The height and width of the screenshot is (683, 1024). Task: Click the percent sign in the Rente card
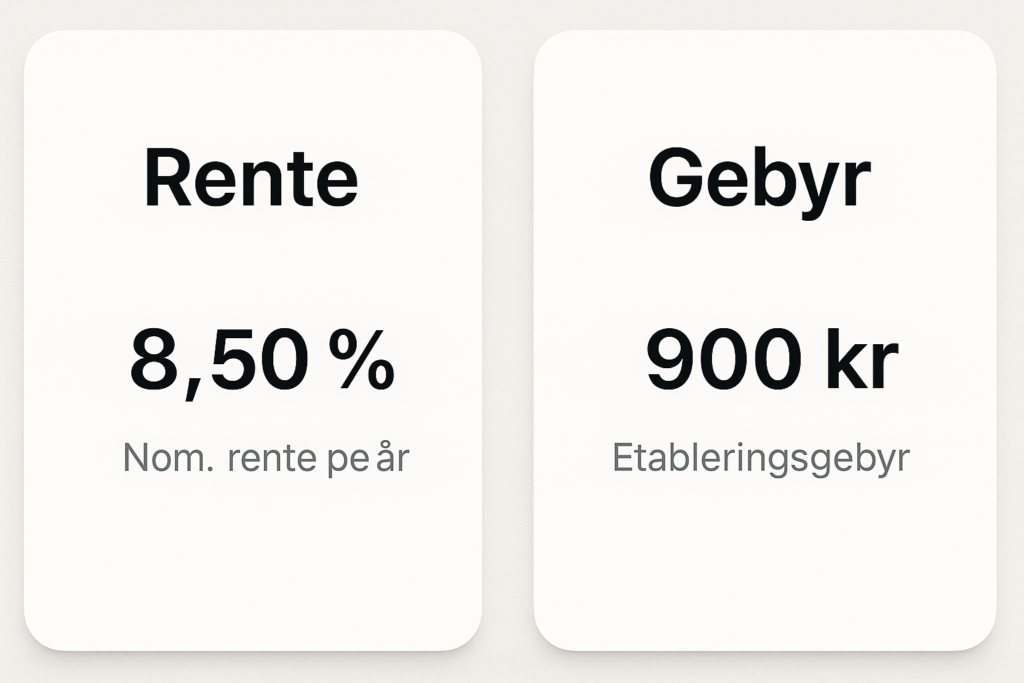(362, 359)
